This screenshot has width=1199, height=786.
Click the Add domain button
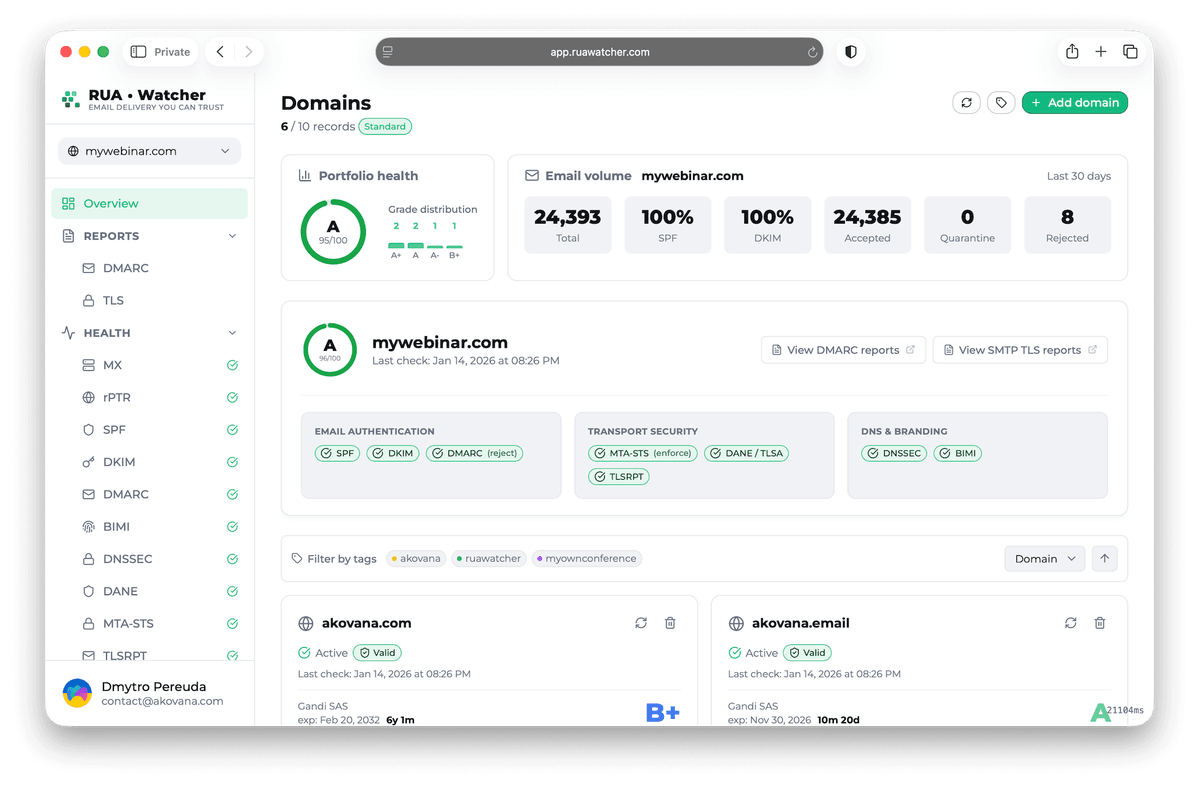(1074, 102)
